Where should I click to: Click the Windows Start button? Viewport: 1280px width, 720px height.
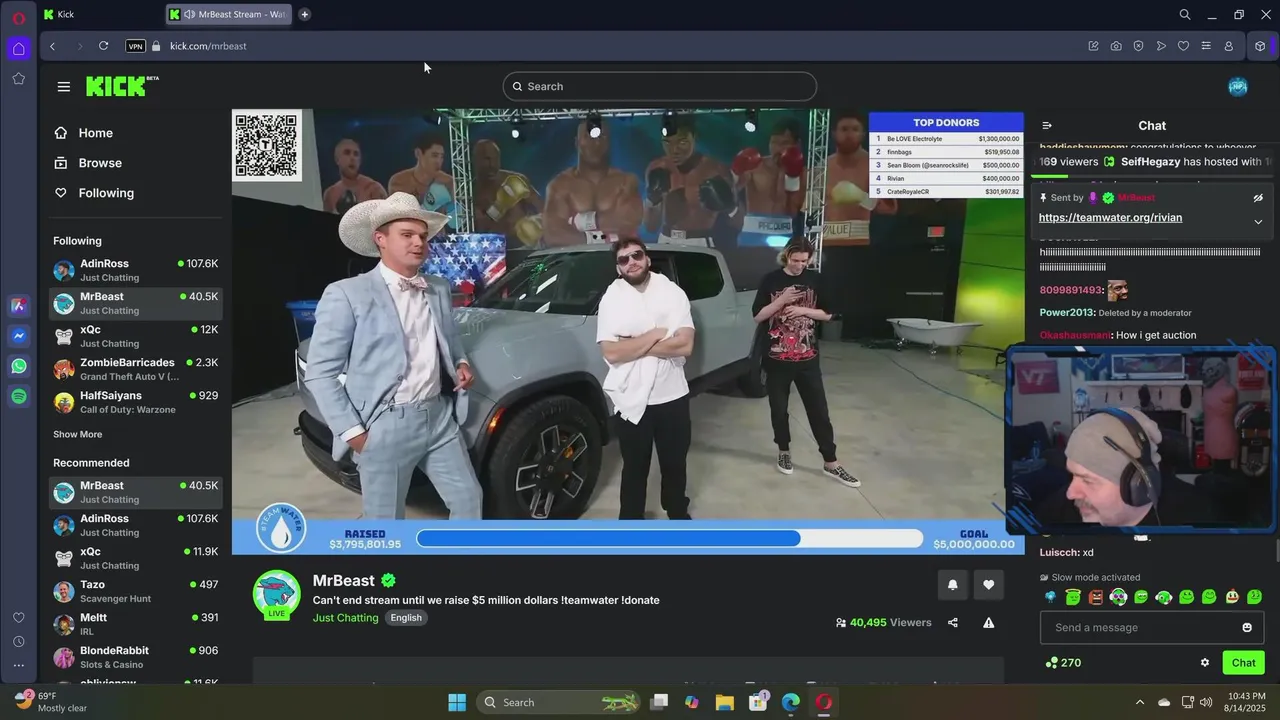click(457, 702)
